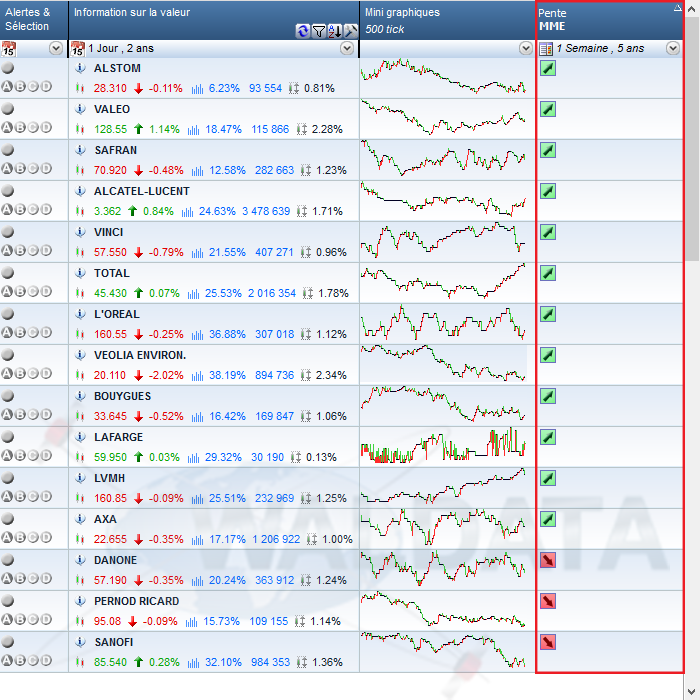The height and width of the screenshot is (700, 700).
Task: Click the AXA volume 1 206 922
Action: [x=276, y=539]
